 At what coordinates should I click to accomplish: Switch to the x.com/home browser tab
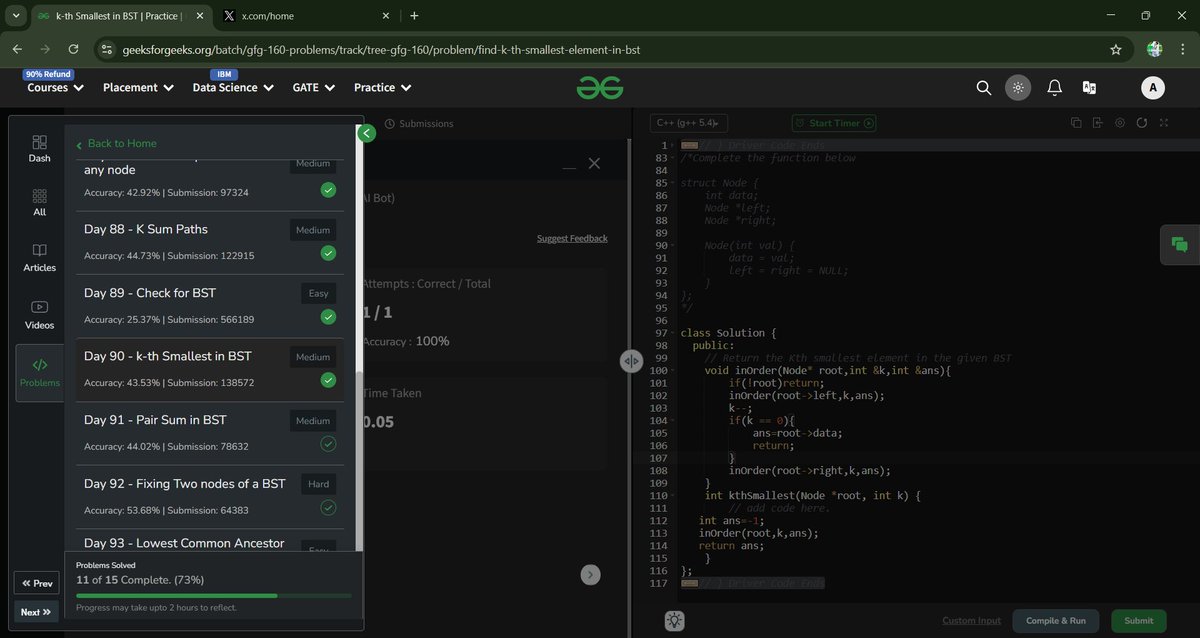point(302,16)
